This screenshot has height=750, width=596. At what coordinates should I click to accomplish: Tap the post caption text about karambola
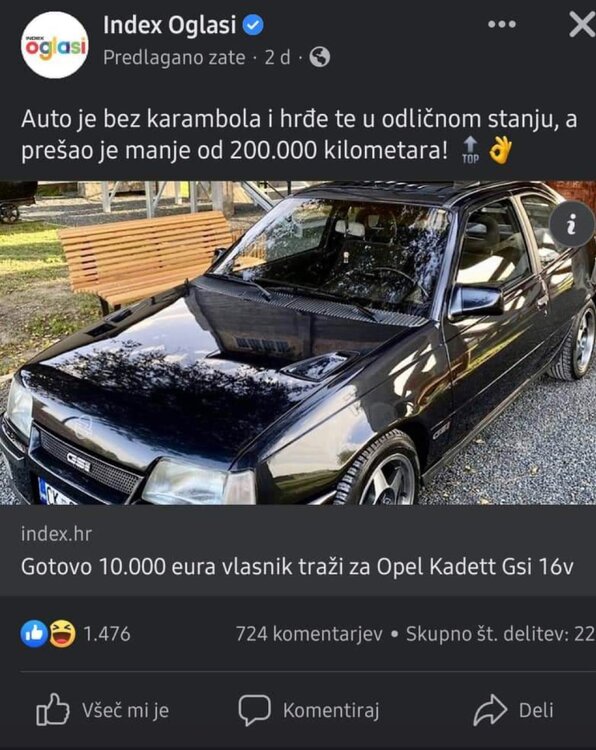click(299, 135)
